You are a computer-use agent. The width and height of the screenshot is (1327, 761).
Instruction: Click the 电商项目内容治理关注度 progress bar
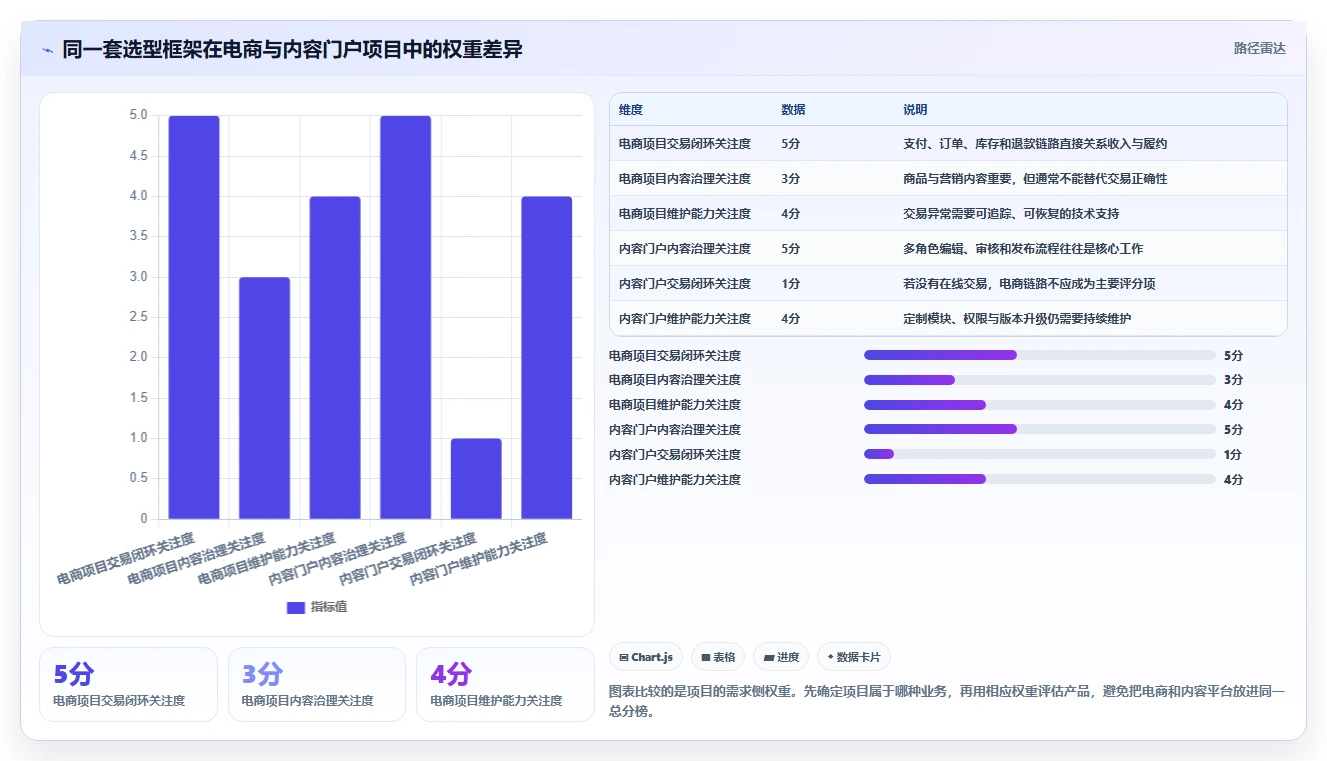pos(1040,380)
